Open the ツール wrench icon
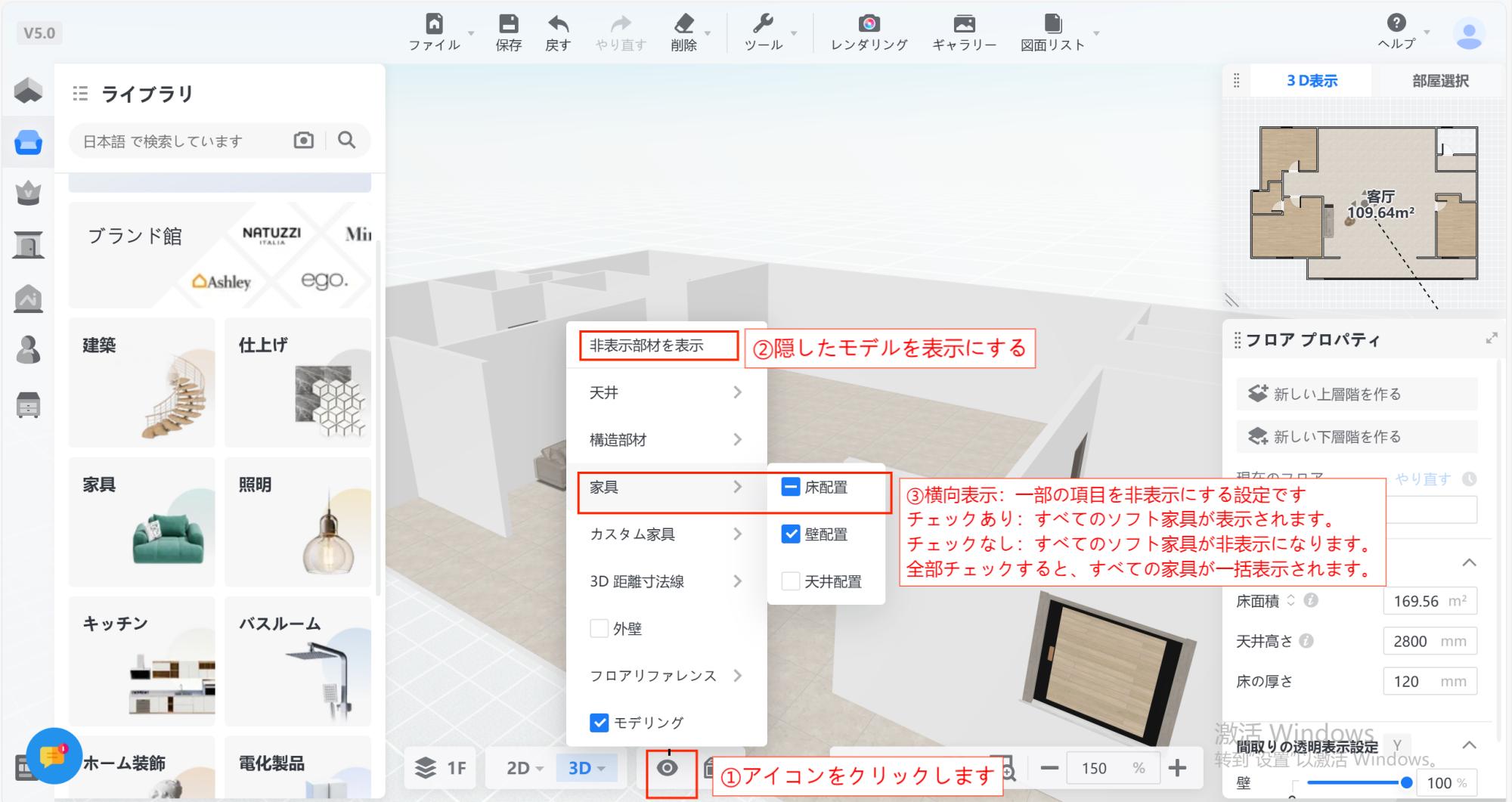Screen dimensions: 1512x802 pyautogui.click(x=764, y=23)
